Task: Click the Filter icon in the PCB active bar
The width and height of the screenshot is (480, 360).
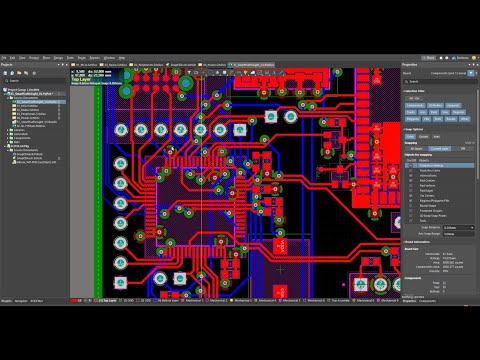Action: coord(189,72)
